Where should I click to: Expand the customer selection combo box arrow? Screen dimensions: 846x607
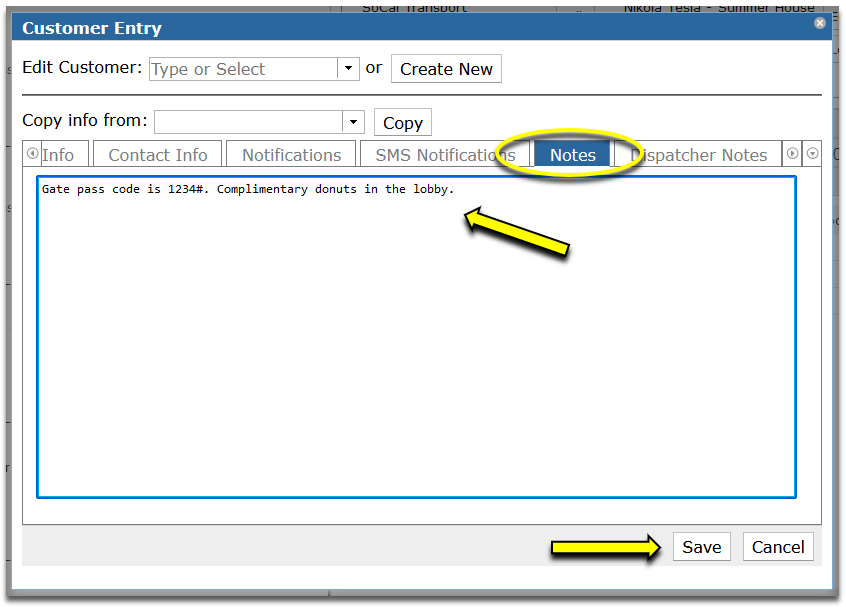pyautogui.click(x=347, y=69)
